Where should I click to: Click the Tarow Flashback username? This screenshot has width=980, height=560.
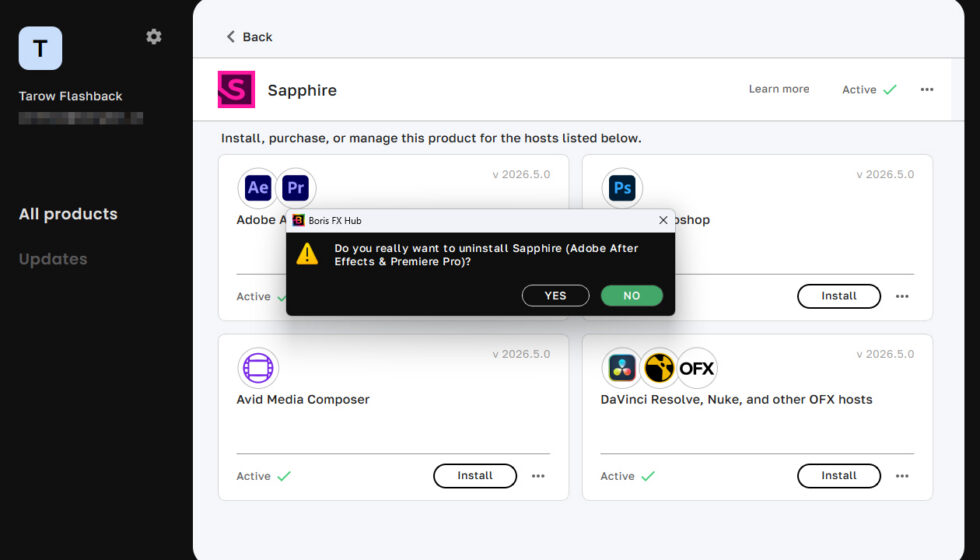coord(71,96)
